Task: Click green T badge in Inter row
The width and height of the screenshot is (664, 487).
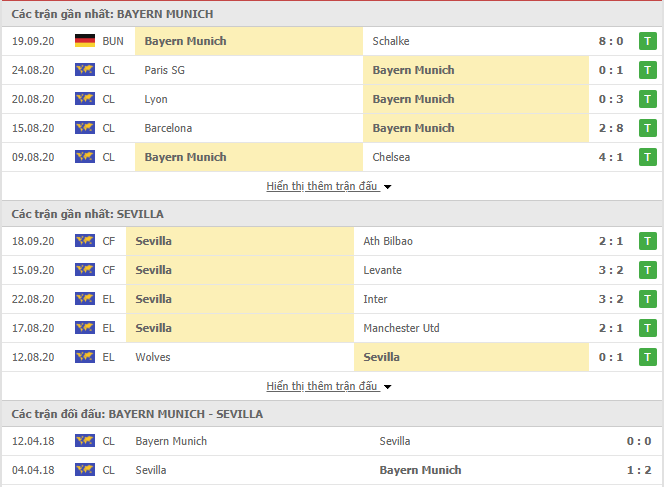Action: click(647, 299)
